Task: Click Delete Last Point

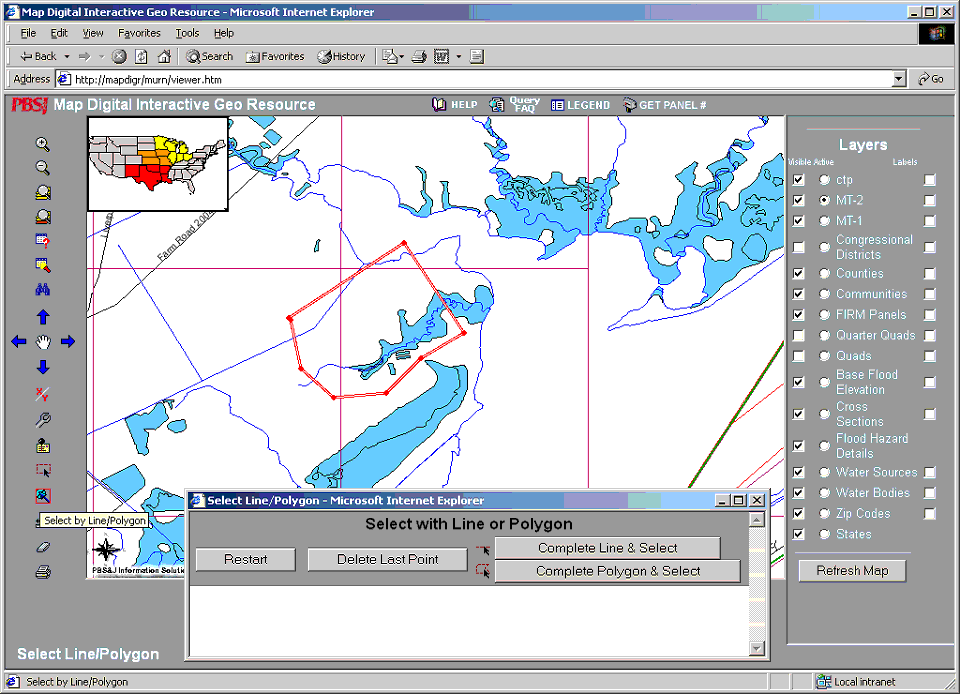Action: pos(388,559)
